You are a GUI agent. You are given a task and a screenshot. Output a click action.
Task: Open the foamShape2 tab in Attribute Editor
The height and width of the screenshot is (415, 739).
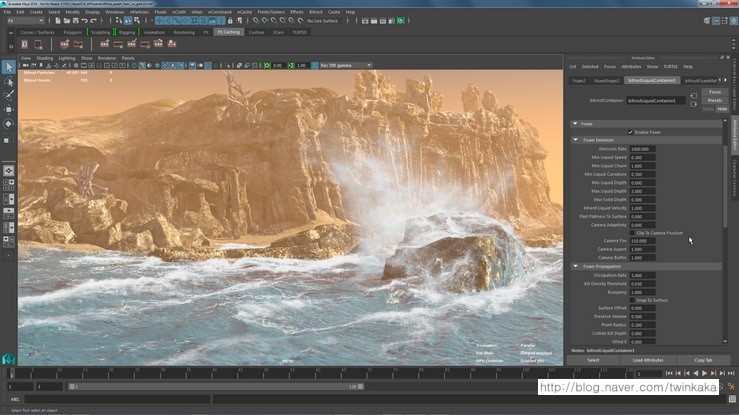(x=607, y=81)
